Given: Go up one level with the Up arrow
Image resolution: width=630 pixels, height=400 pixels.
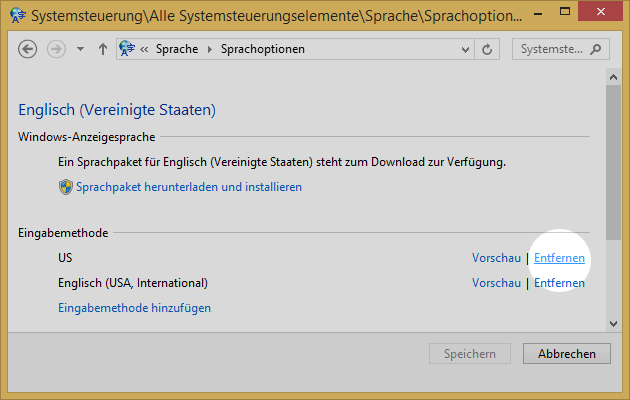Looking at the screenshot, I should (x=102, y=49).
